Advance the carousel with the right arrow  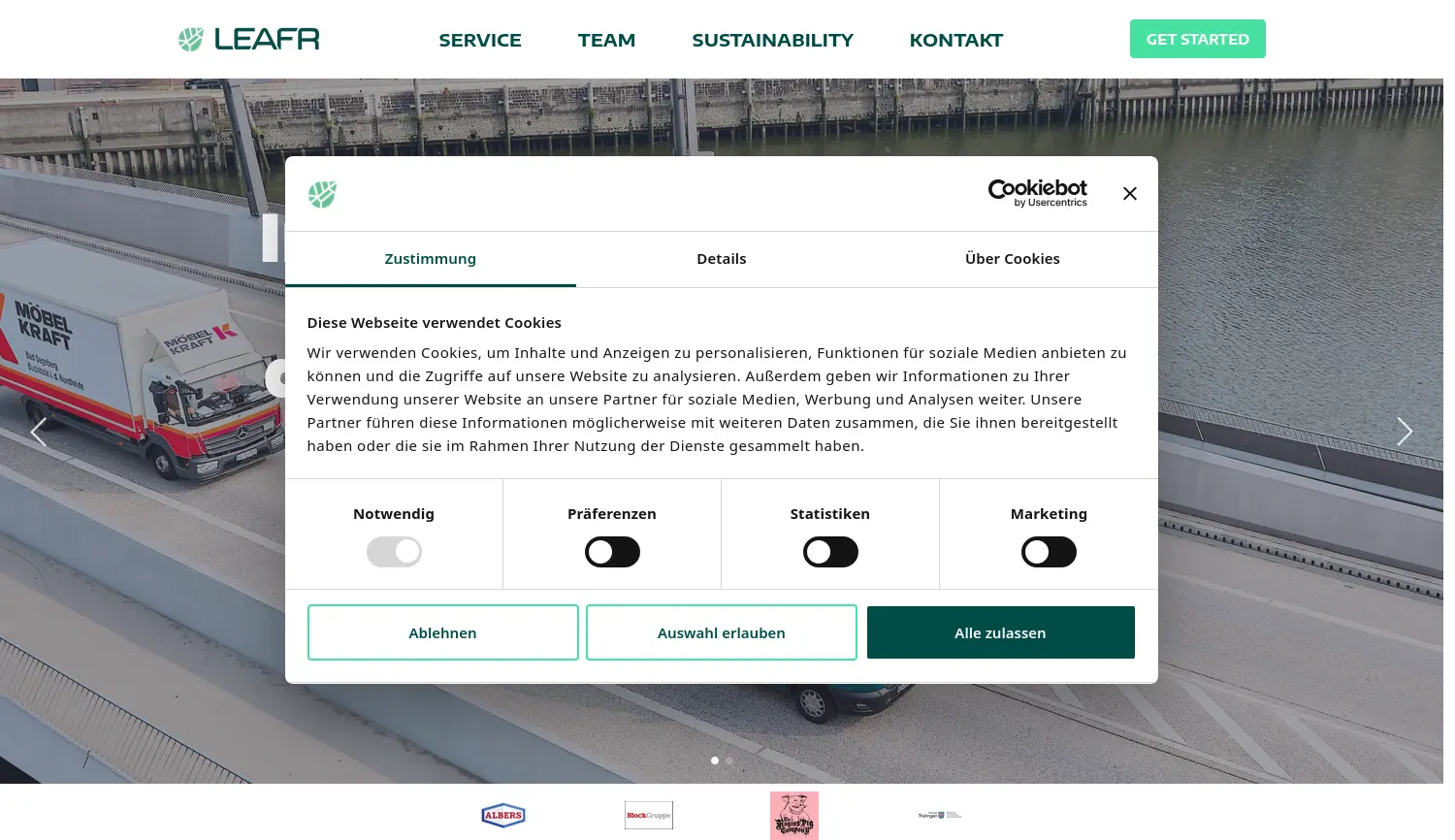tap(1405, 432)
